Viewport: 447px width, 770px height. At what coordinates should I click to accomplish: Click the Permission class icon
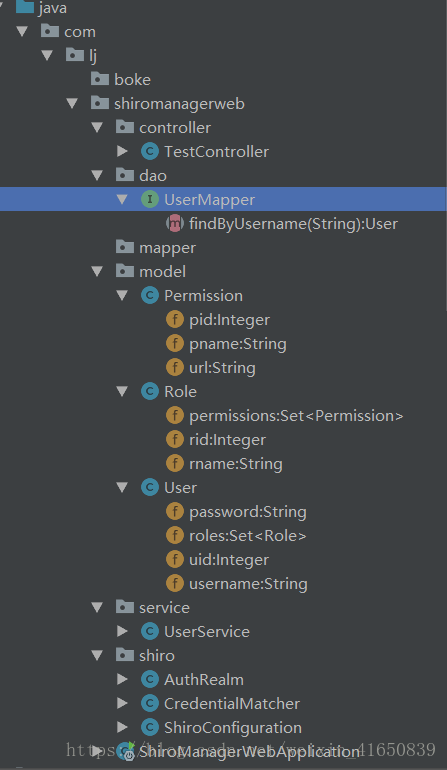pos(150,296)
